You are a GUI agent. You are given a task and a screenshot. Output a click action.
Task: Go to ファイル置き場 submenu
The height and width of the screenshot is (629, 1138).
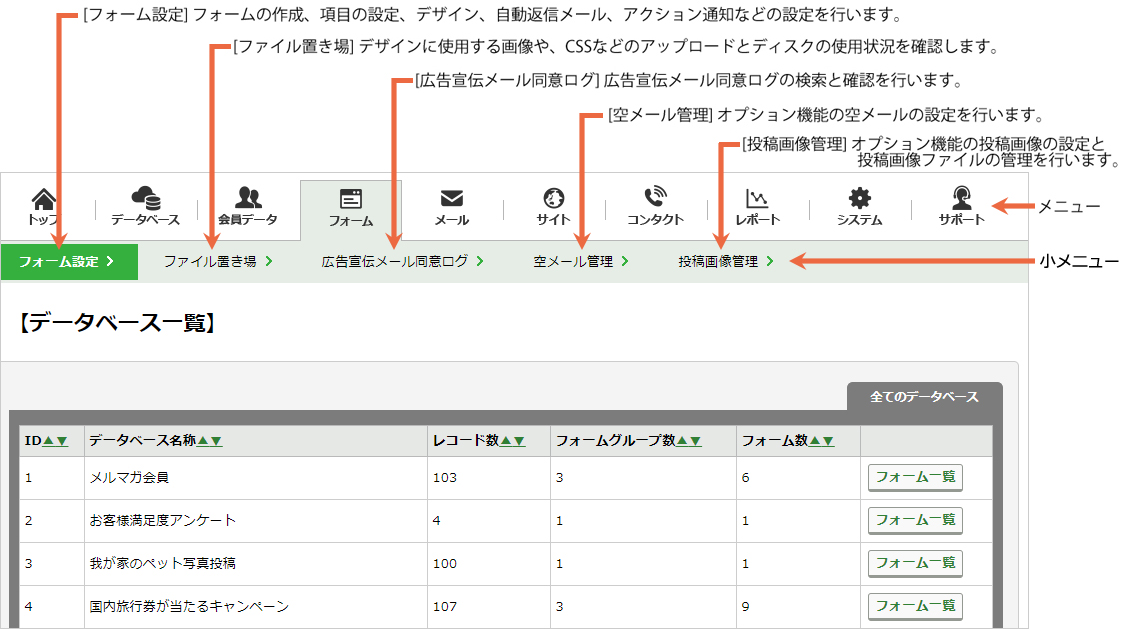(x=218, y=261)
